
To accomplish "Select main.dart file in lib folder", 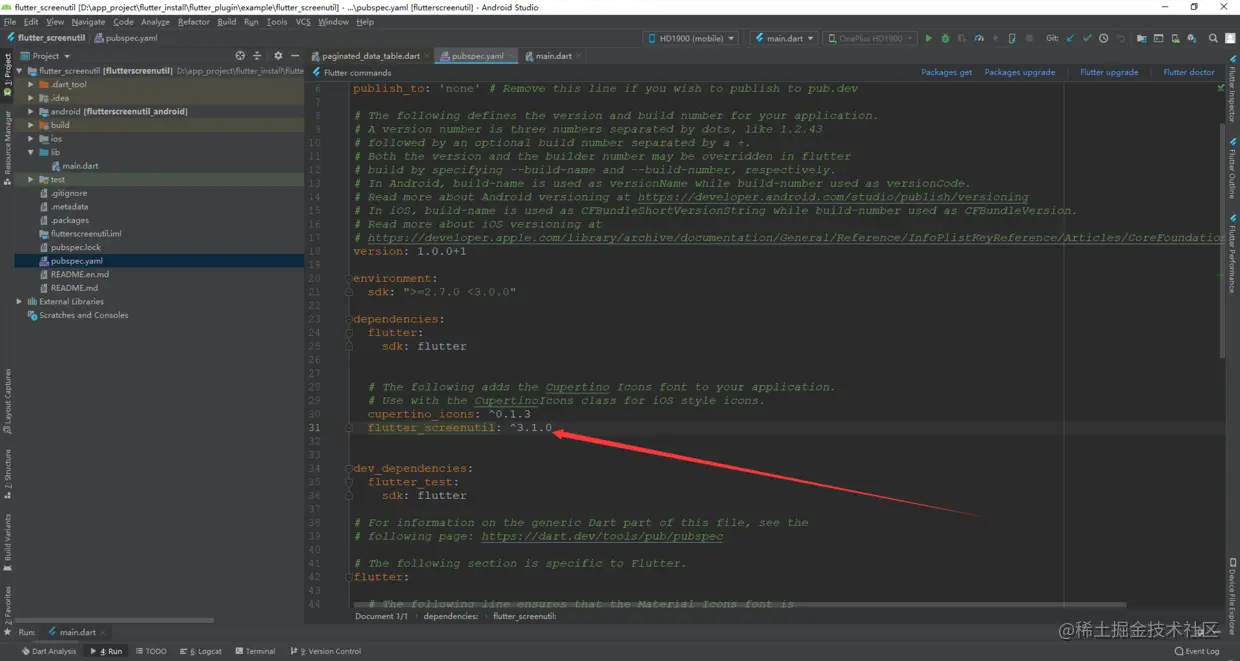I will tap(80, 166).
